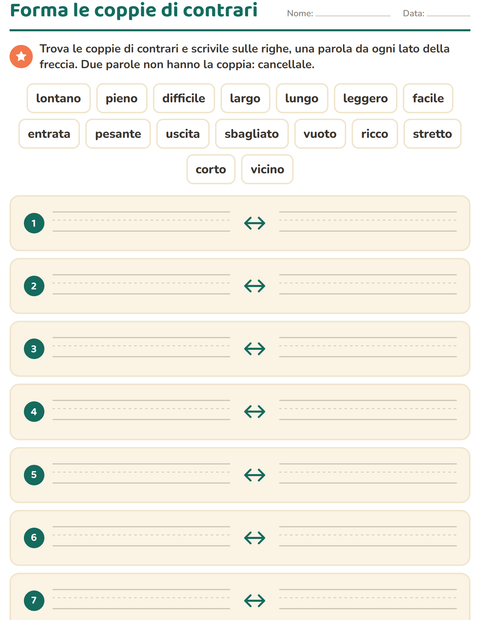Pick the 'sbagliato' word box
Viewport: 480px width, 620px height.
(252, 134)
